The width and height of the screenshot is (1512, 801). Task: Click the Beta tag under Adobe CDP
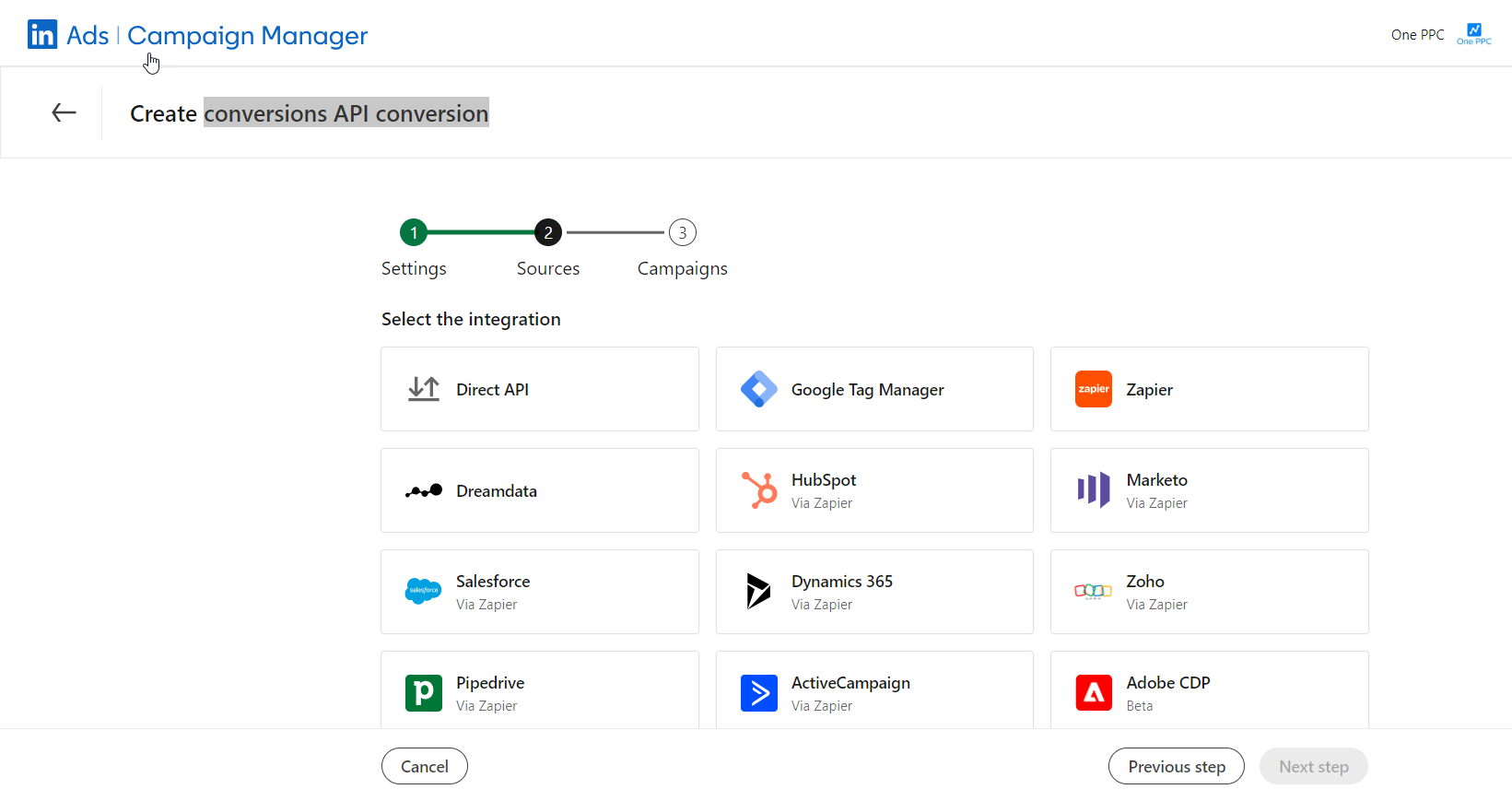(1140, 706)
